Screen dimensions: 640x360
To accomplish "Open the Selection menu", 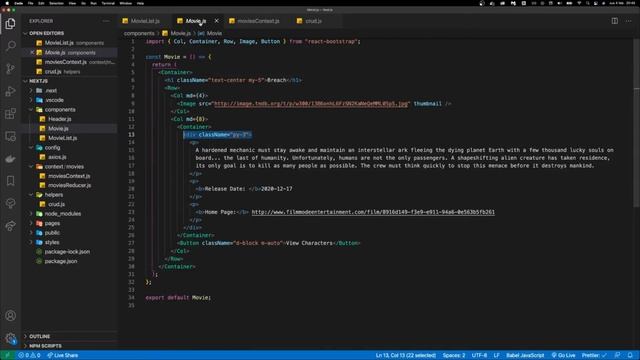I will click(56, 3).
